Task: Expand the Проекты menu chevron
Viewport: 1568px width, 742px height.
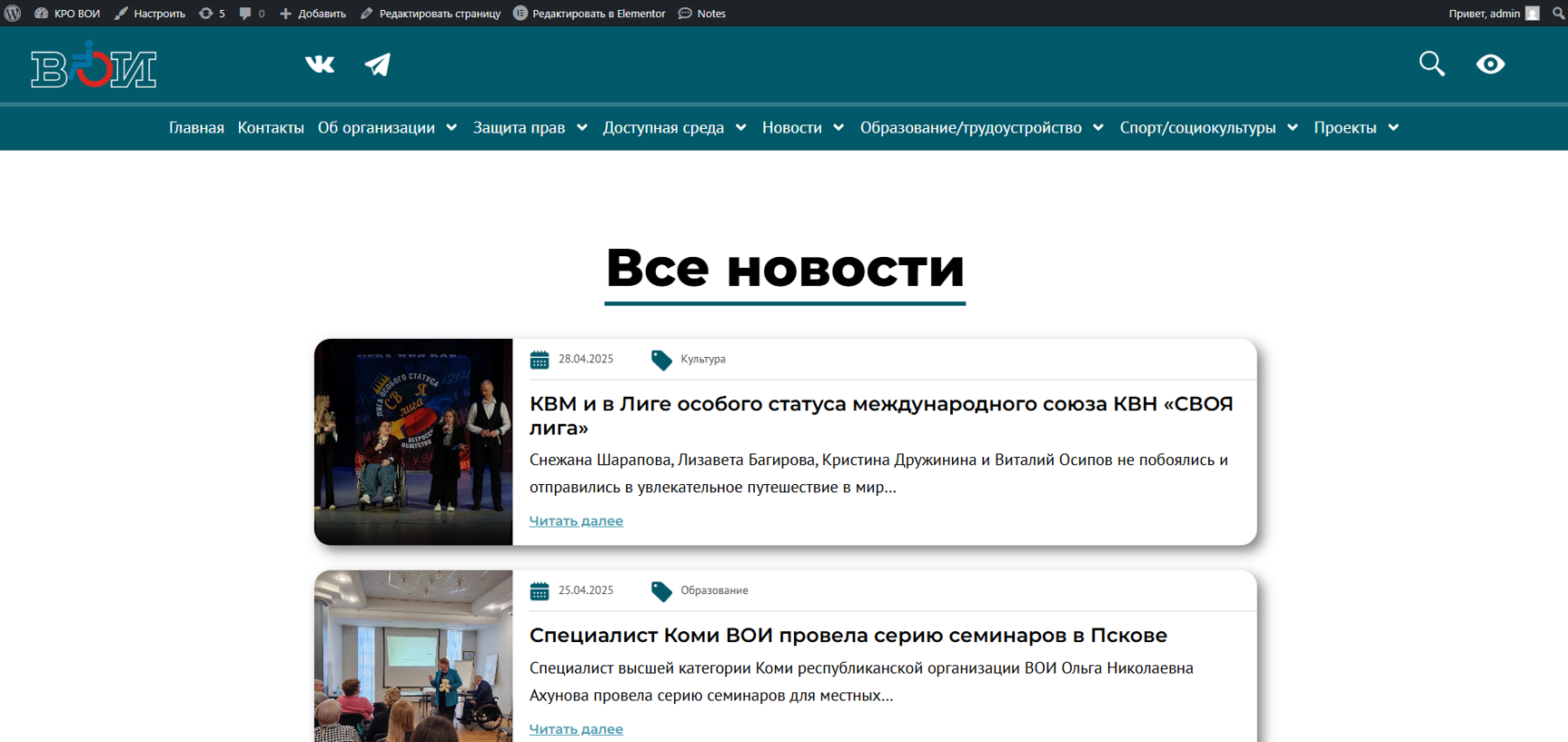Action: pos(1394,128)
